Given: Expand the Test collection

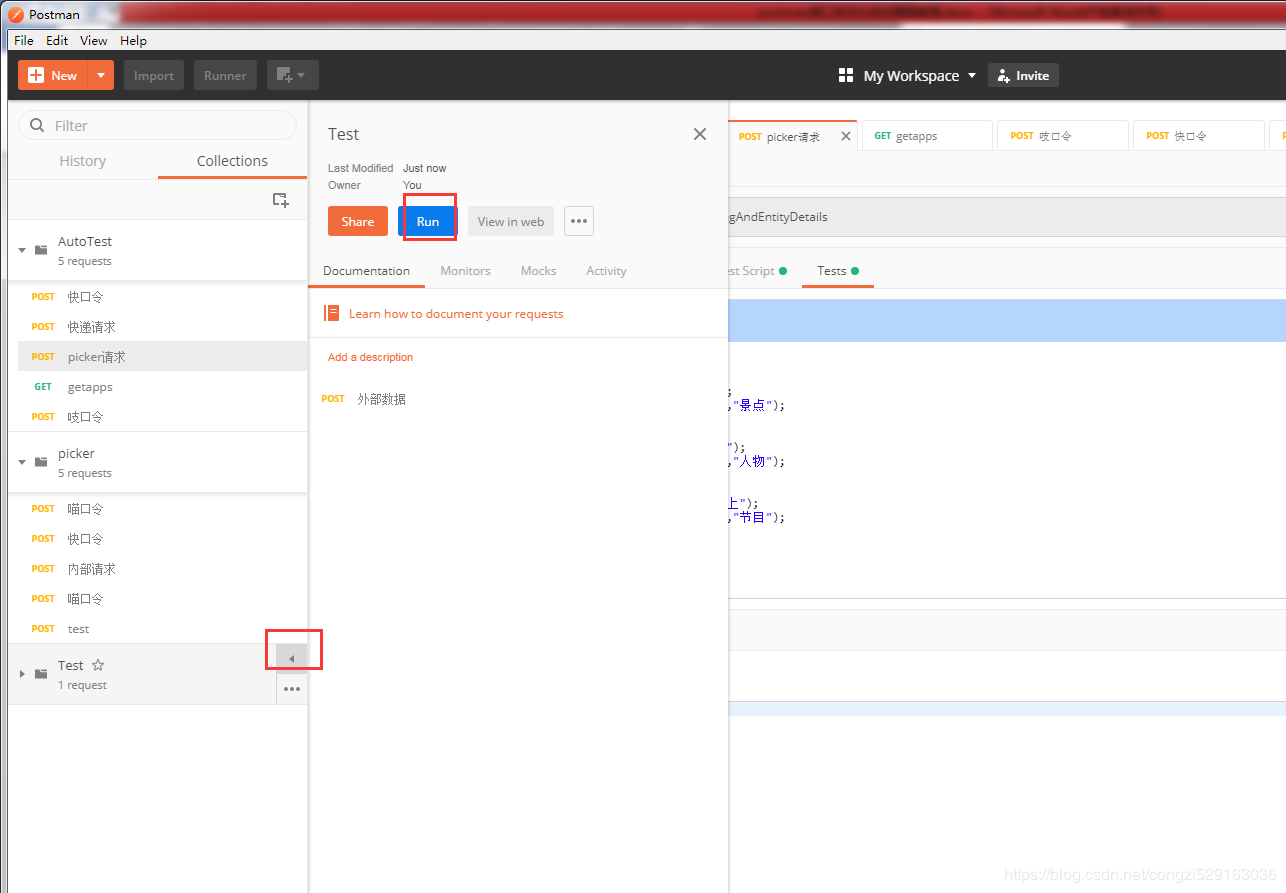Looking at the screenshot, I should tap(22, 674).
